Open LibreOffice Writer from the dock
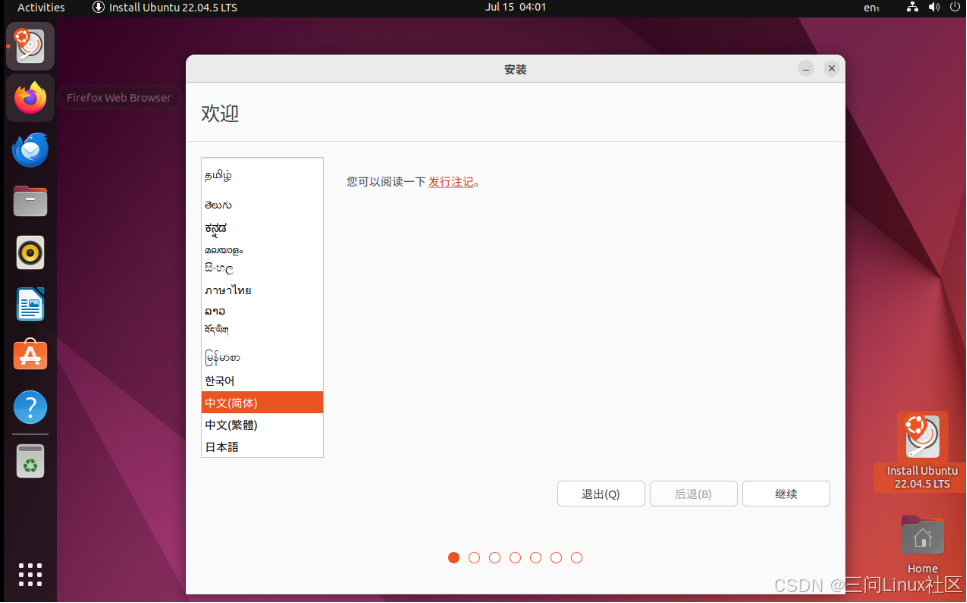This screenshot has height=603, width=967. [30, 304]
